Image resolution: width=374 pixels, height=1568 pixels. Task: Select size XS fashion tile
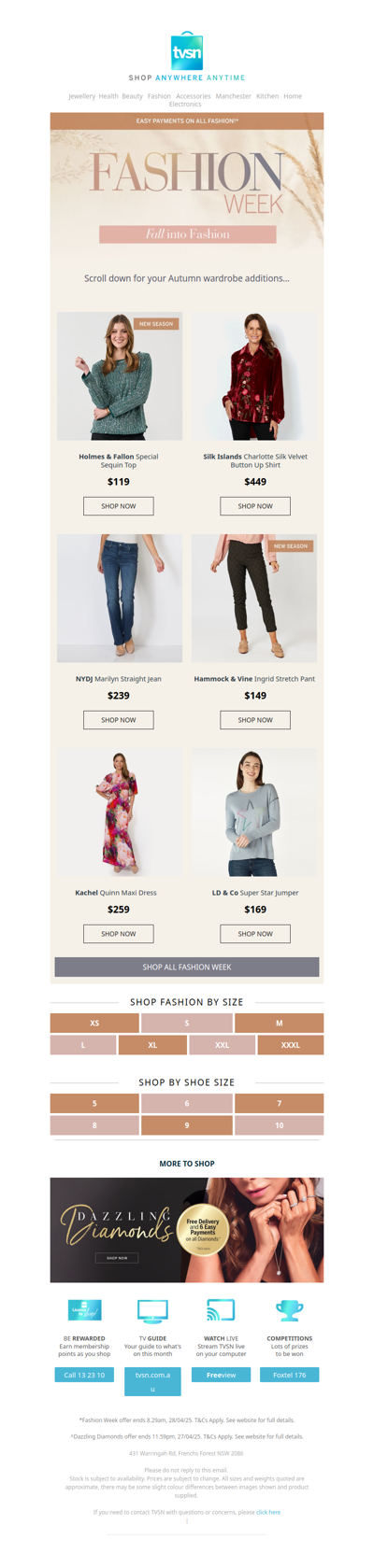[94, 1024]
